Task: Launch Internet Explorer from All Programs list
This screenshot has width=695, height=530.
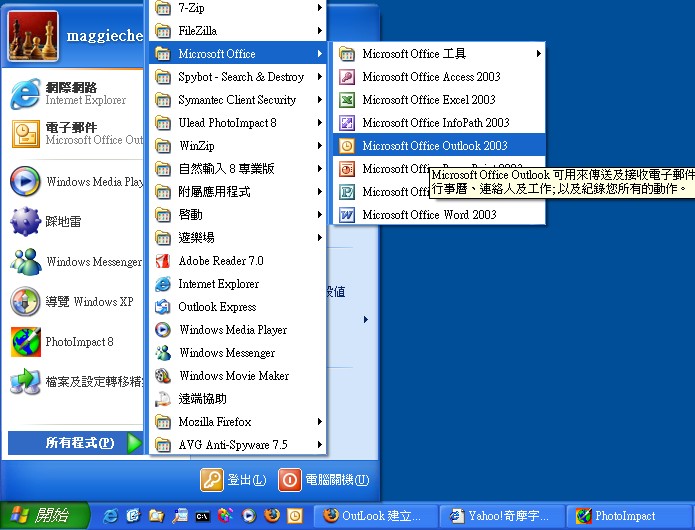Action: point(238,284)
